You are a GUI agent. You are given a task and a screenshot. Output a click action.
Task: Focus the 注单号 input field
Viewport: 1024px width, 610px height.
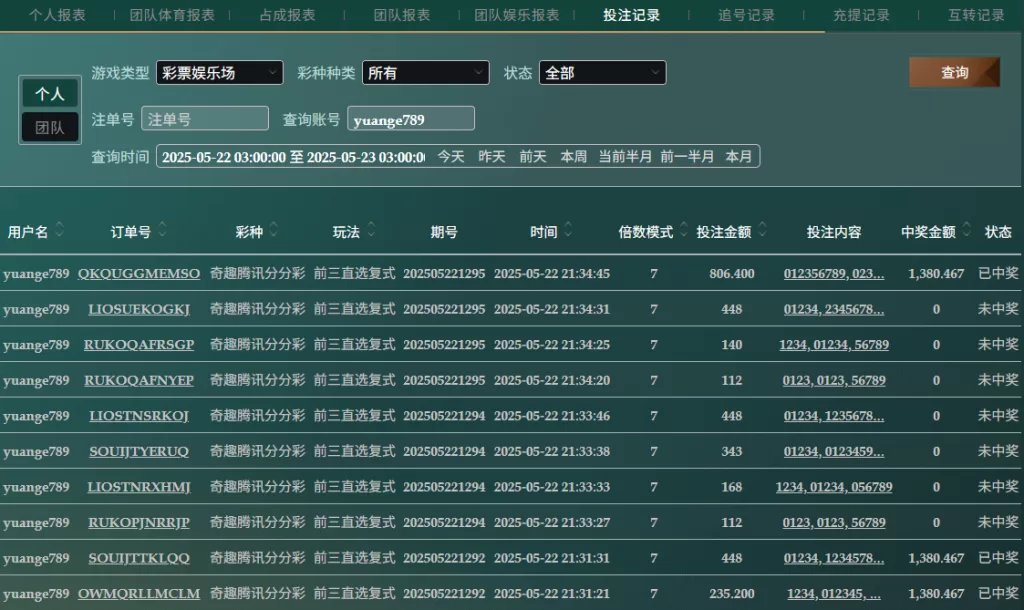click(205, 119)
